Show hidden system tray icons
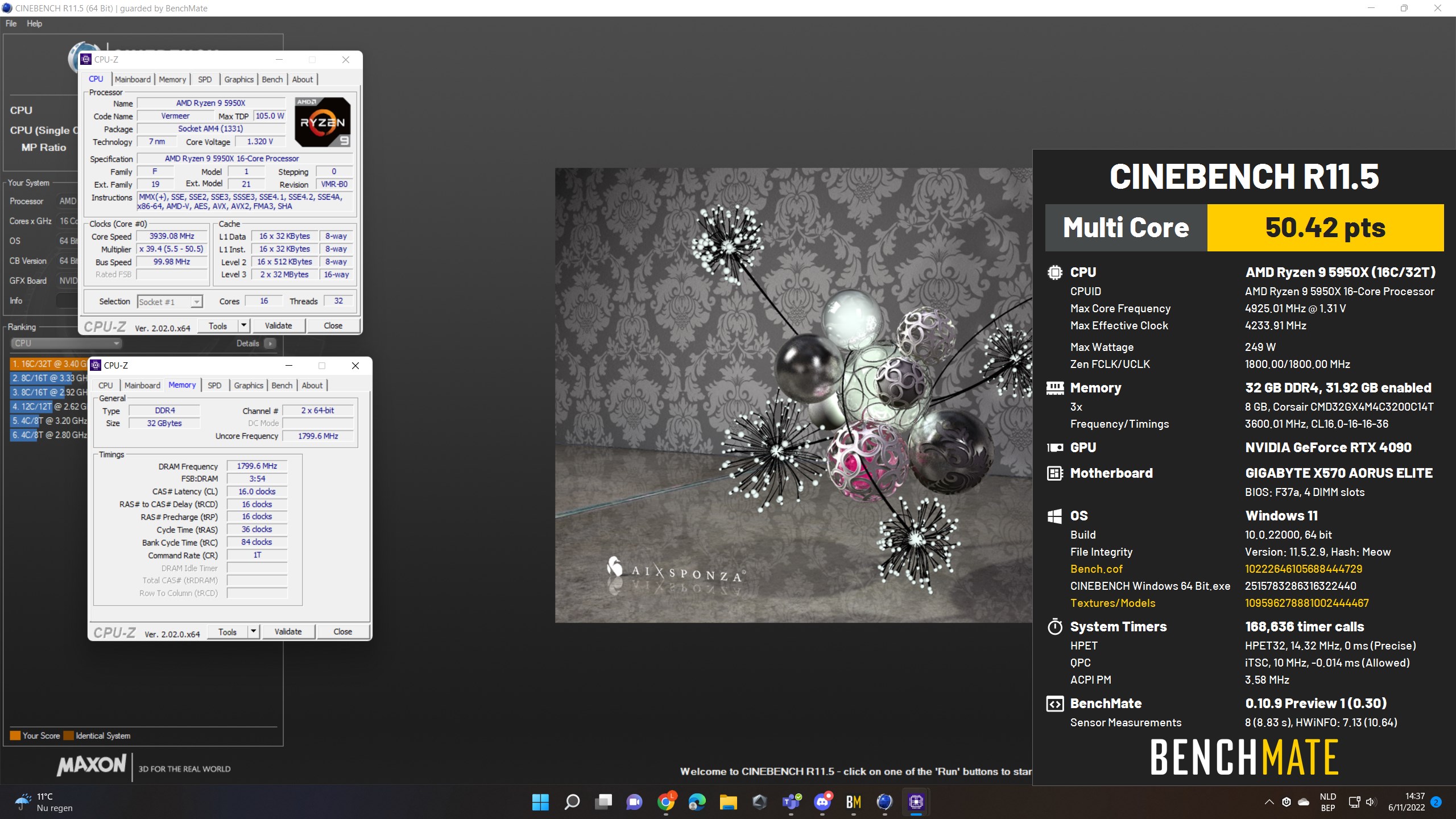 [1269, 802]
